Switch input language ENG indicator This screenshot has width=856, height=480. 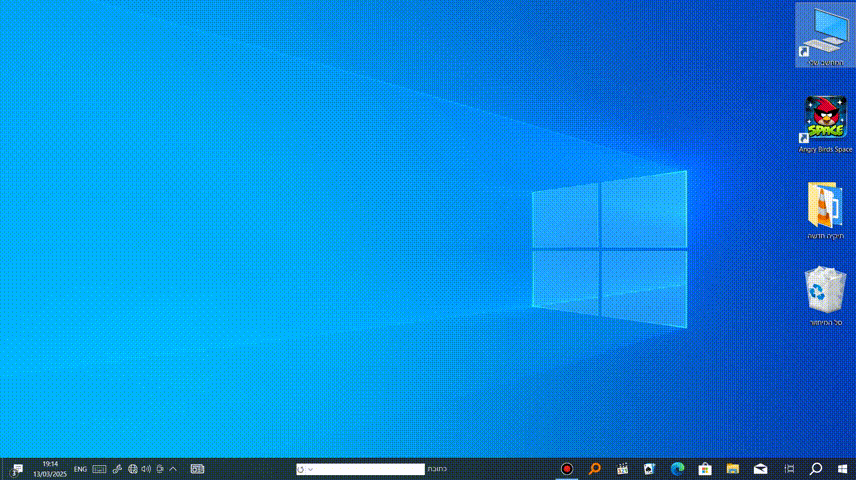[80, 470]
